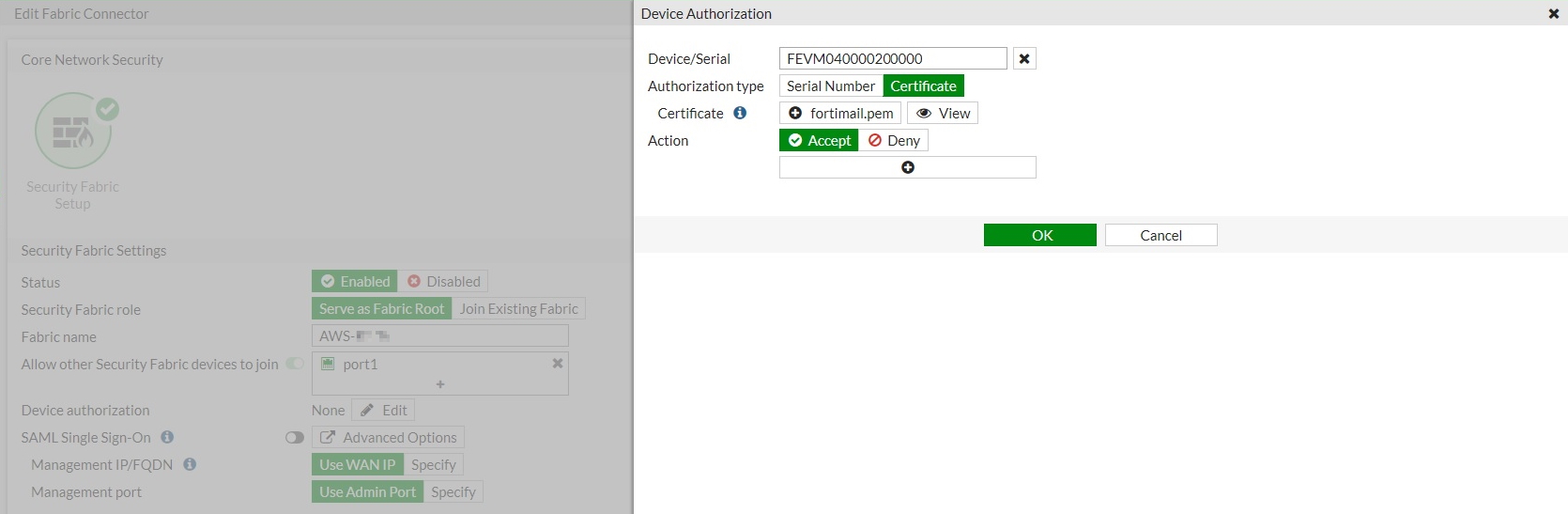Click the SAML Single Sign-On info icon
This screenshot has height=514, width=1568.
[x=167, y=437]
